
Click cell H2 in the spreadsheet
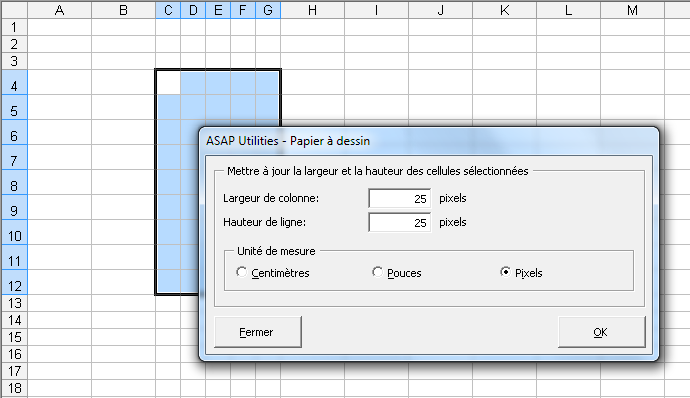click(x=312, y=44)
